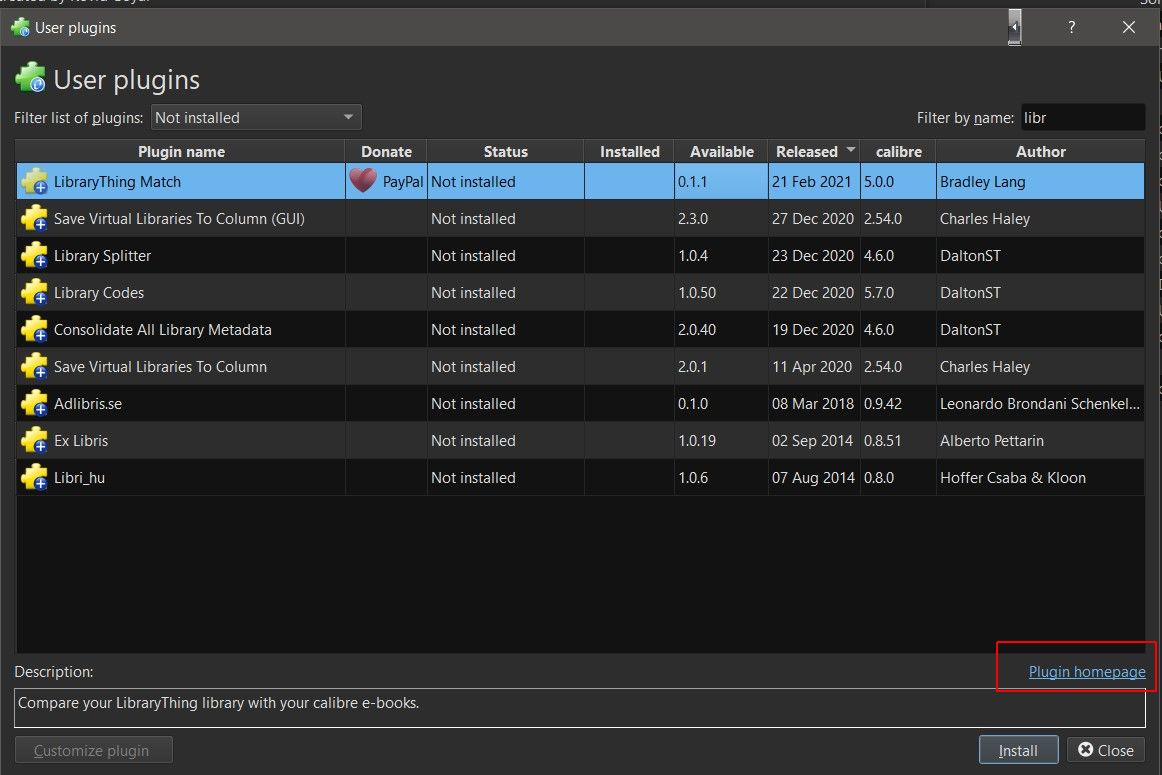Click the green User plugins heading icon

(x=30, y=78)
